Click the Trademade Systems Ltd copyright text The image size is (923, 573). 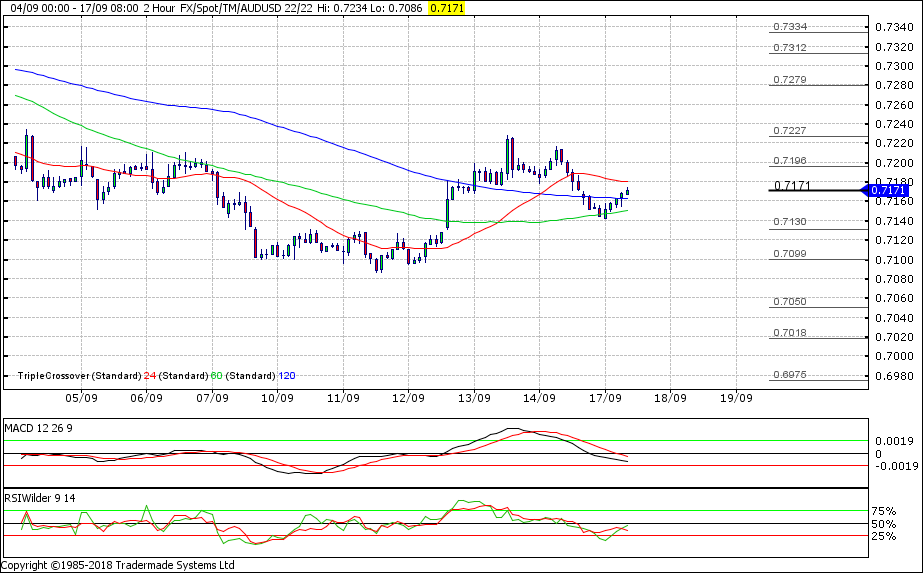point(118,565)
